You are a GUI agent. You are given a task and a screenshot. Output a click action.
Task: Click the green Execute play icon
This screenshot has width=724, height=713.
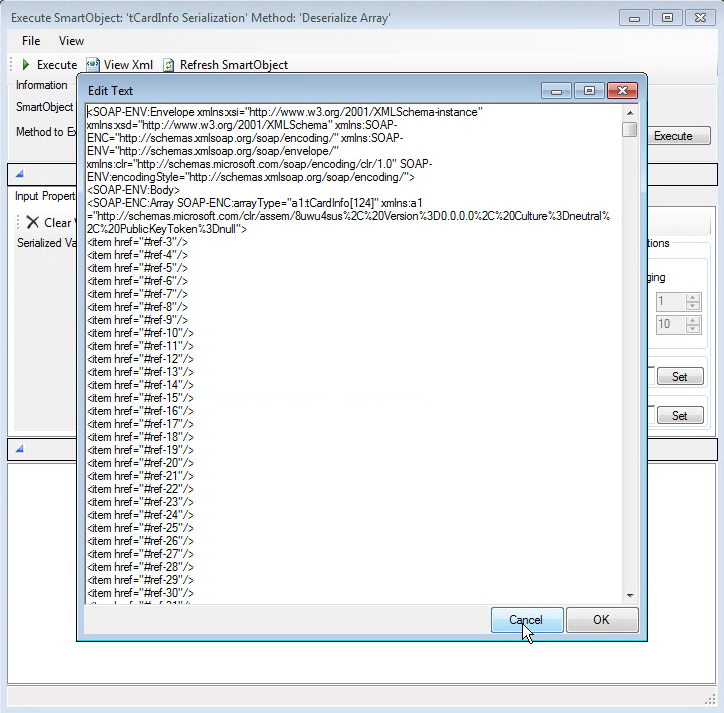point(26,65)
